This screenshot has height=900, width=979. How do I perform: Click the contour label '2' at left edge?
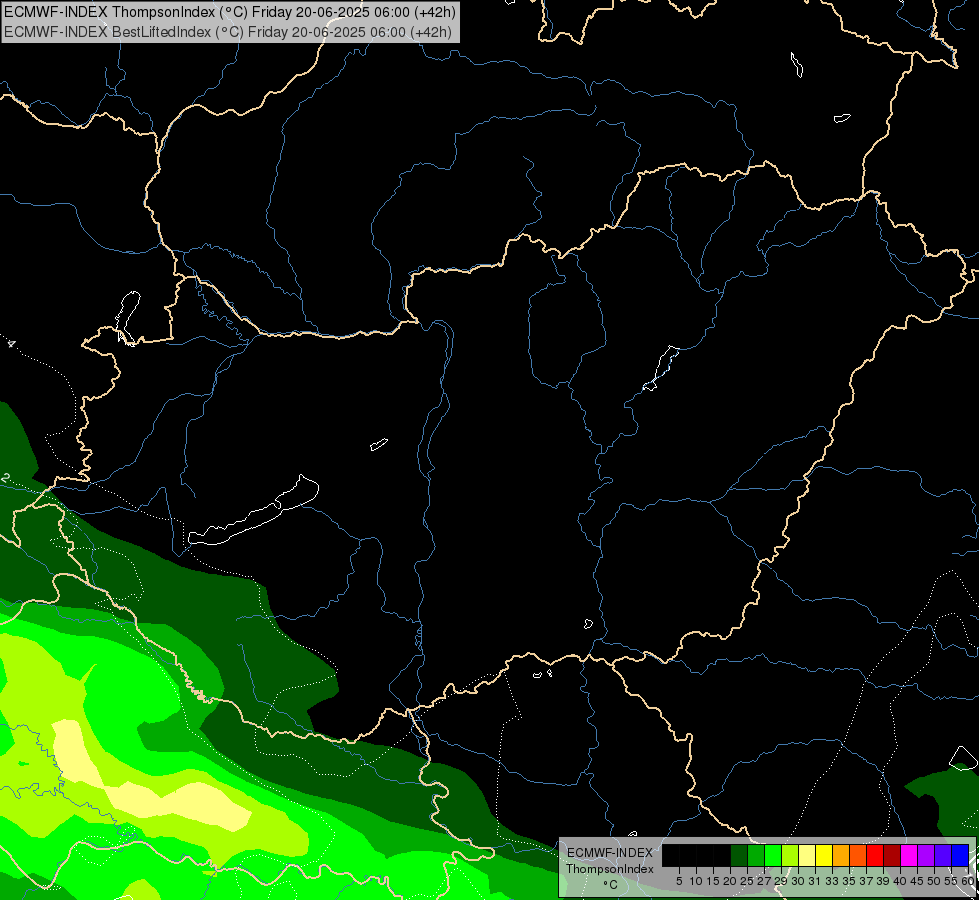6,478
